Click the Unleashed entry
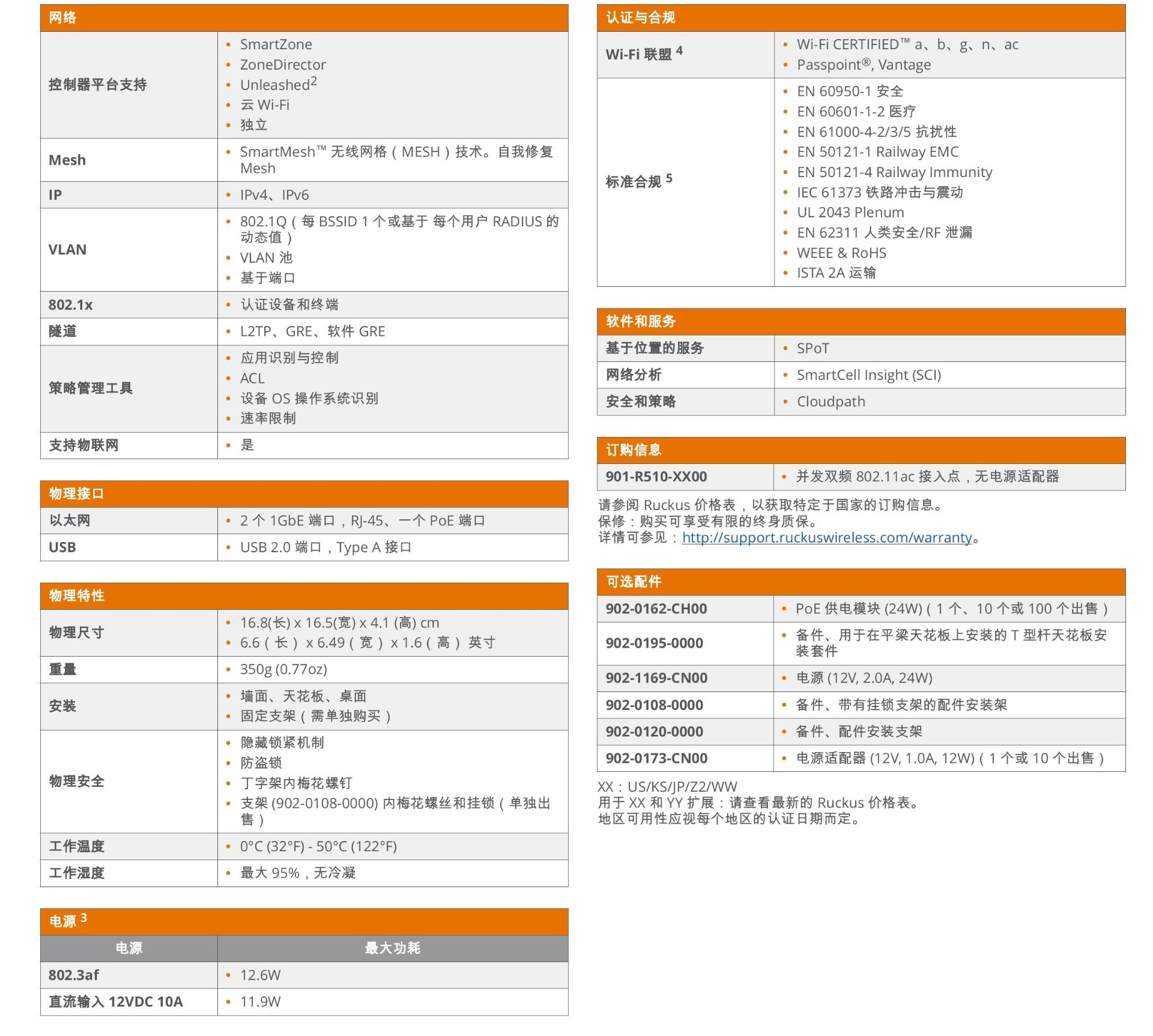The image size is (1153, 1036). click(x=278, y=84)
